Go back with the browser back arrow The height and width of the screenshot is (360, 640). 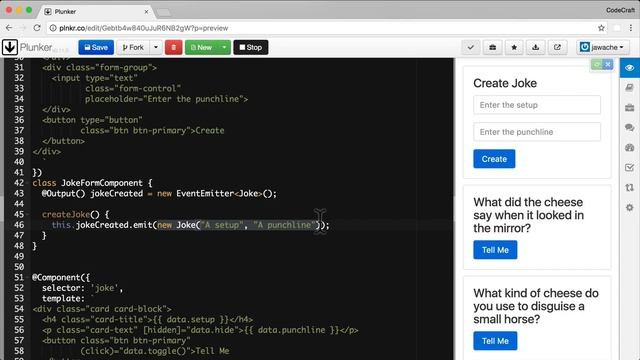pos(9,28)
